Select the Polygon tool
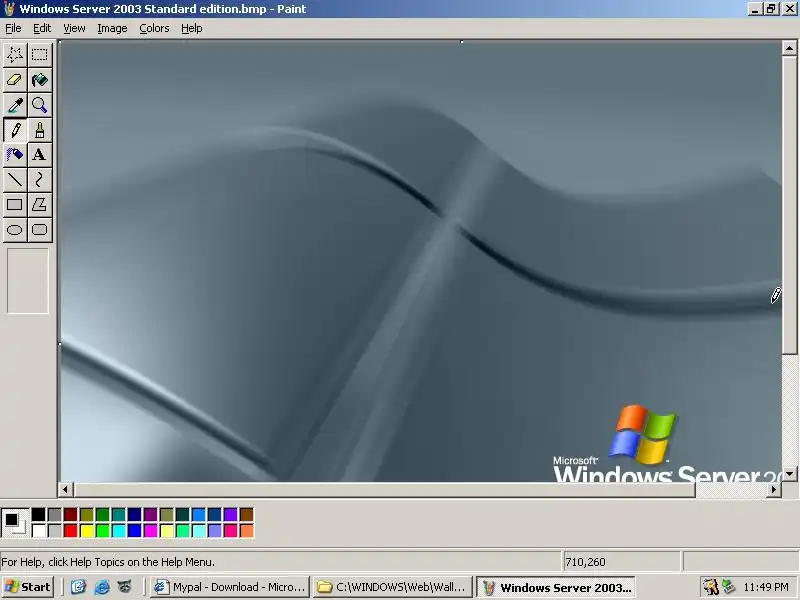The height and width of the screenshot is (600, 800). click(40, 205)
